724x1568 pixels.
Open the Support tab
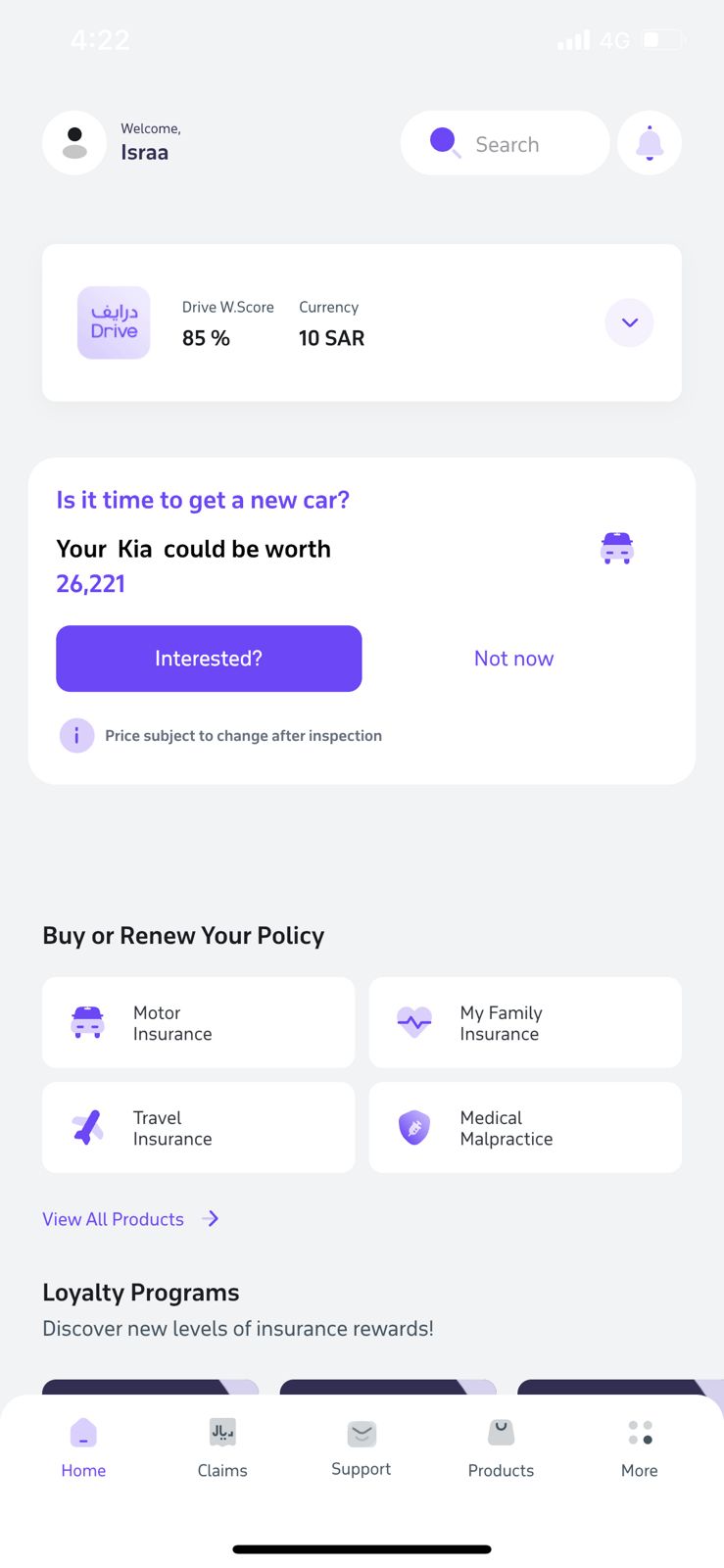[362, 1447]
